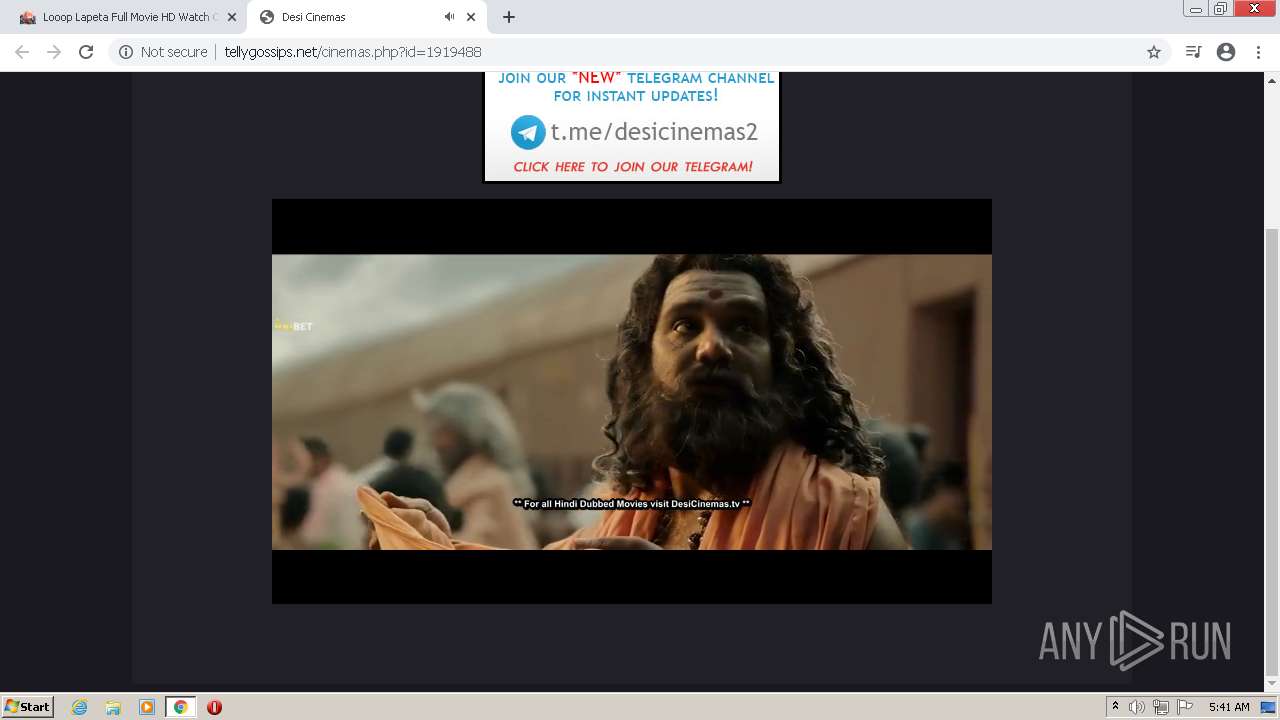Click scrollbar down arrow
Image resolution: width=1280 pixels, height=720 pixels.
1272,686
